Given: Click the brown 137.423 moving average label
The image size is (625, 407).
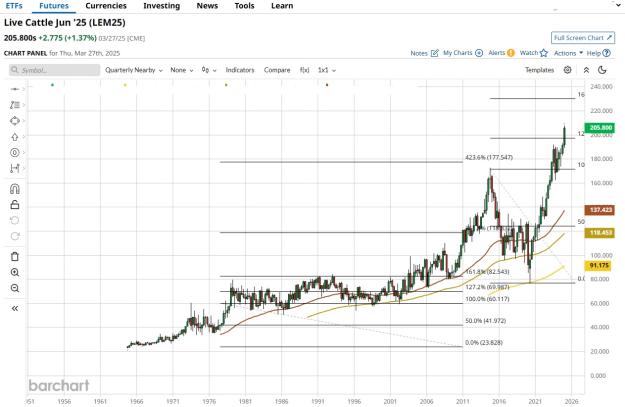Looking at the screenshot, I should pyautogui.click(x=600, y=210).
